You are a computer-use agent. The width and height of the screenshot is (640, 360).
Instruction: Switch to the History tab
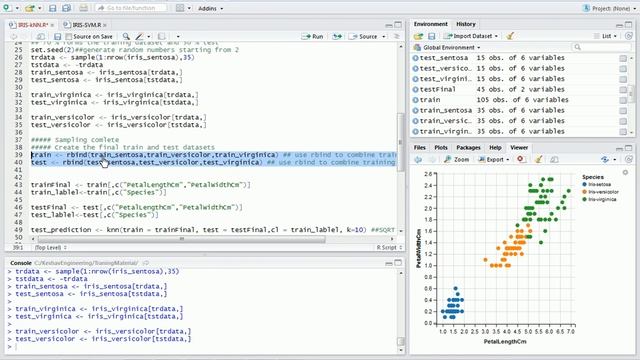466,24
